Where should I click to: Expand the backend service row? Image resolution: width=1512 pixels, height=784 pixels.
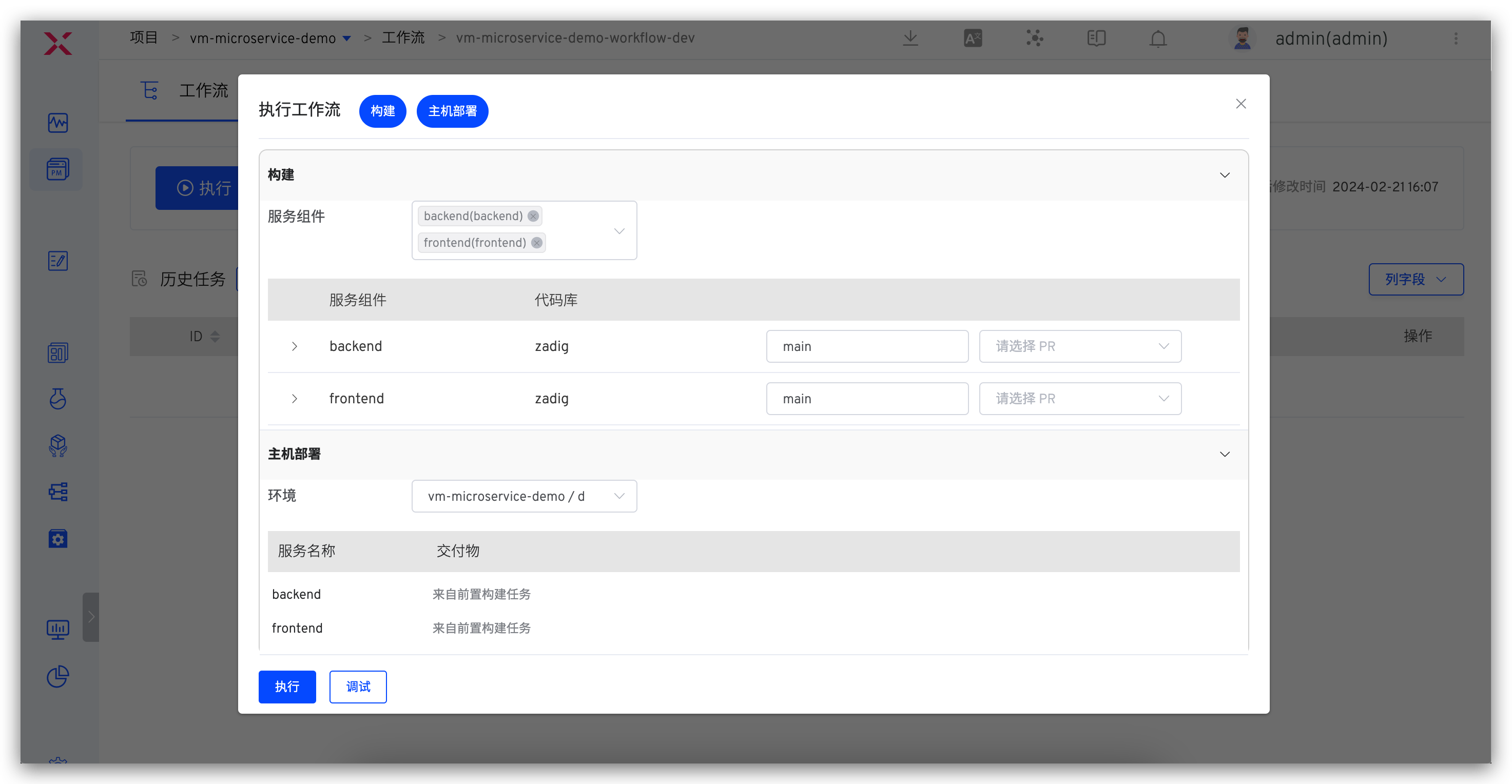(x=295, y=346)
